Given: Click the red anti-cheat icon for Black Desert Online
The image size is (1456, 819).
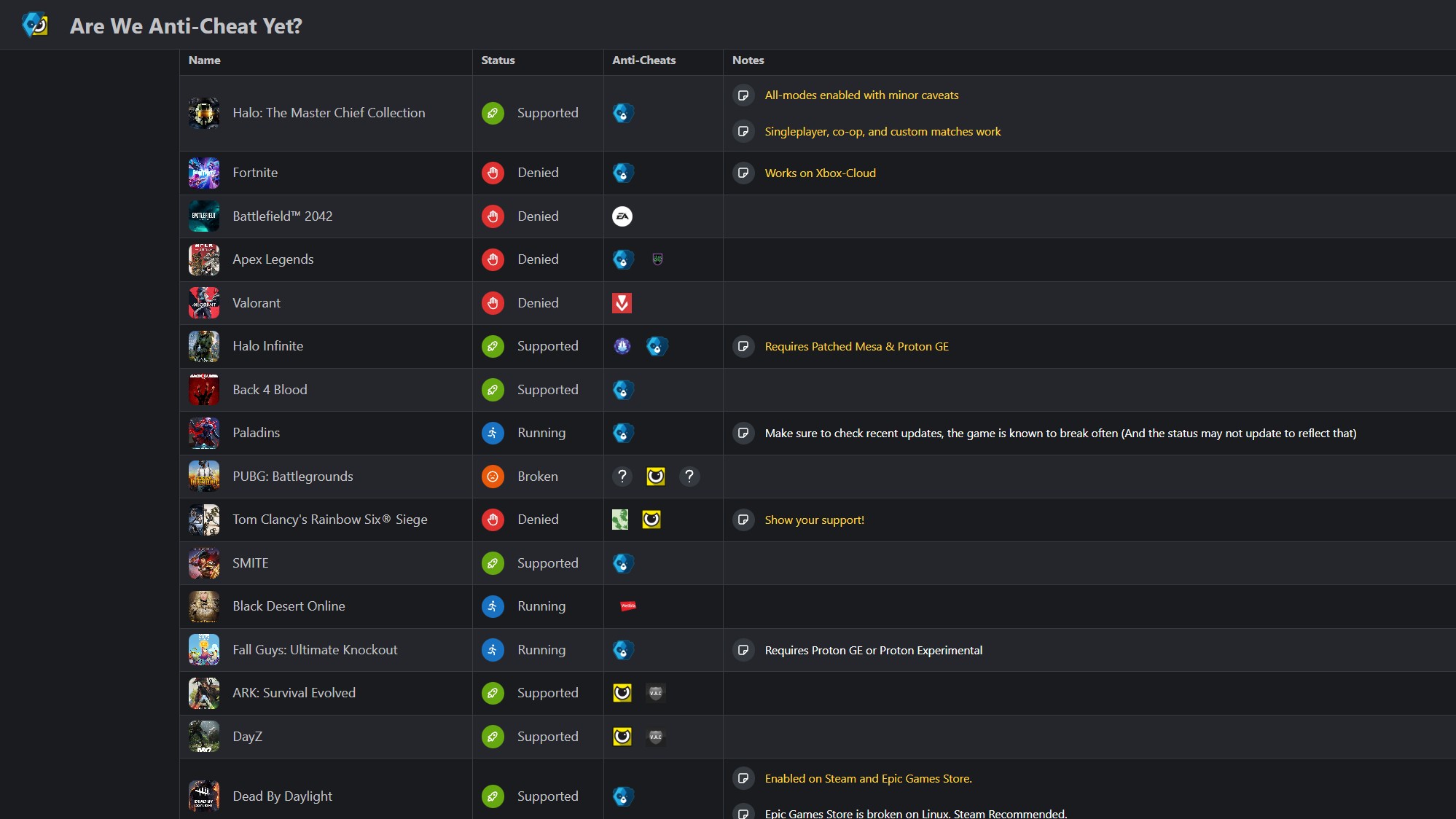Looking at the screenshot, I should (627, 606).
